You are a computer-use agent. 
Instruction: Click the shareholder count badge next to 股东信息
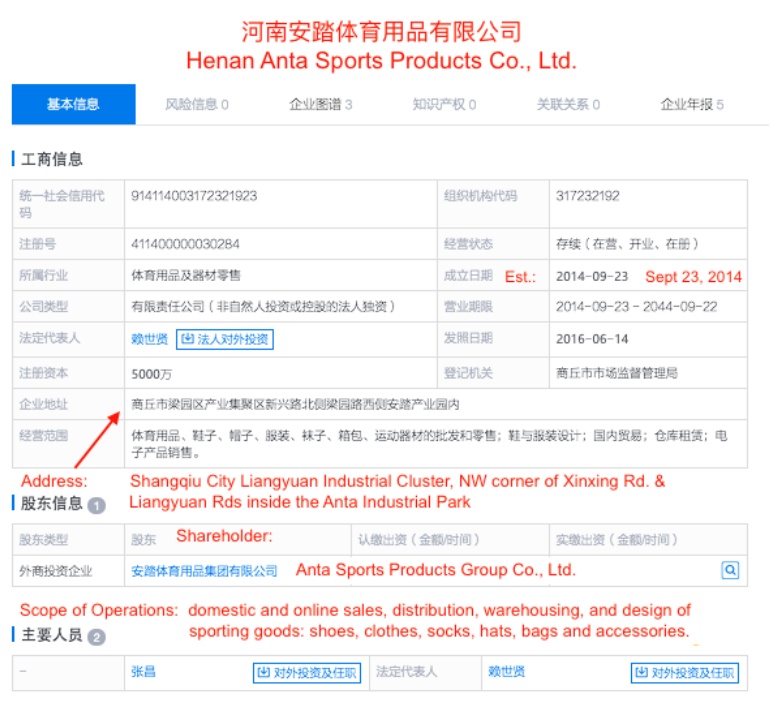tap(97, 505)
